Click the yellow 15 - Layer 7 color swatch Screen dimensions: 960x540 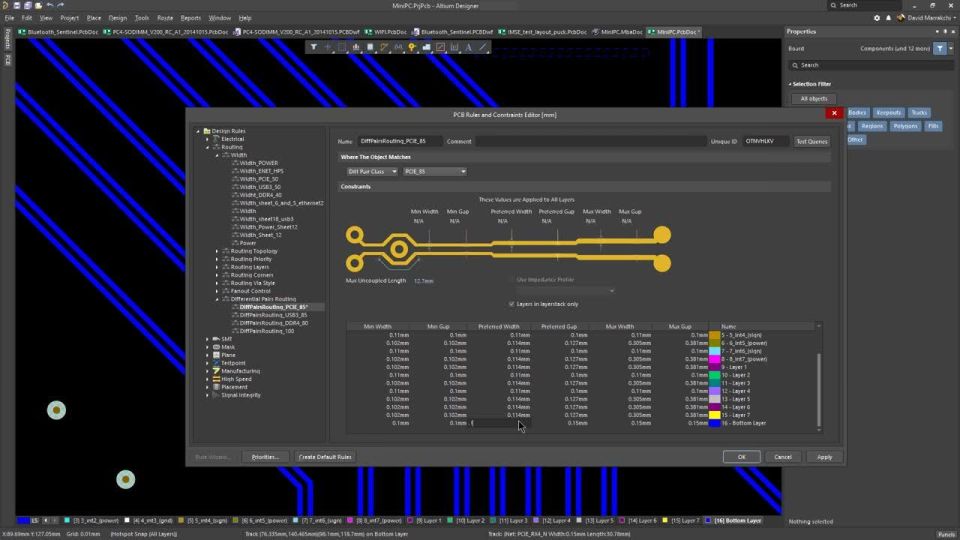point(714,415)
